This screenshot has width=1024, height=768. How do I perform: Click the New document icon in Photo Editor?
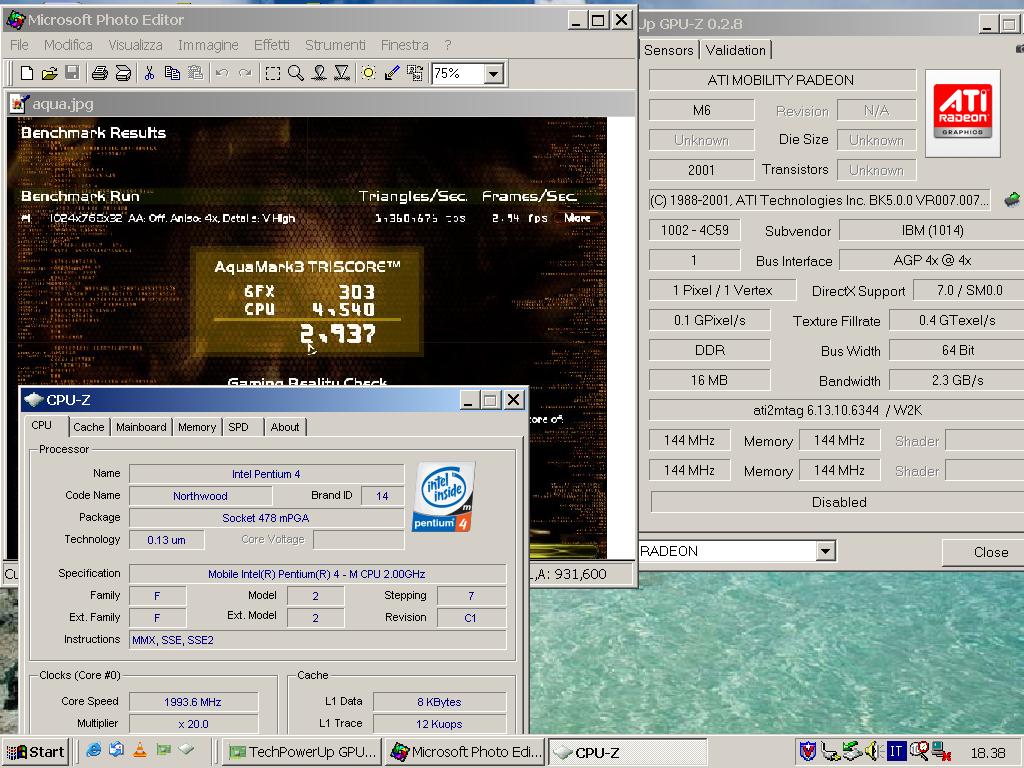(27, 73)
